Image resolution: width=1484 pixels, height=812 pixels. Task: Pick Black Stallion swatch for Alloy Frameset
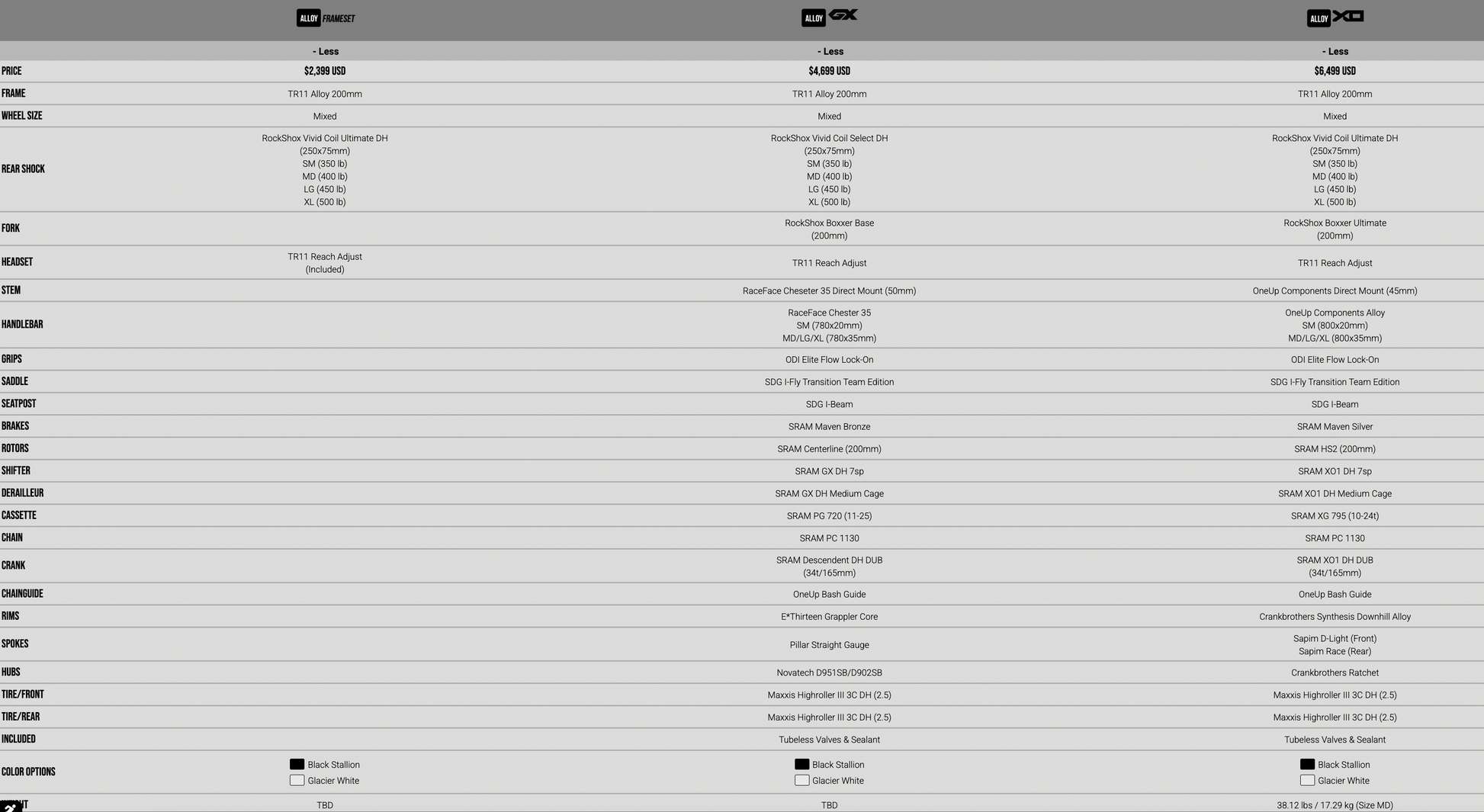point(297,764)
